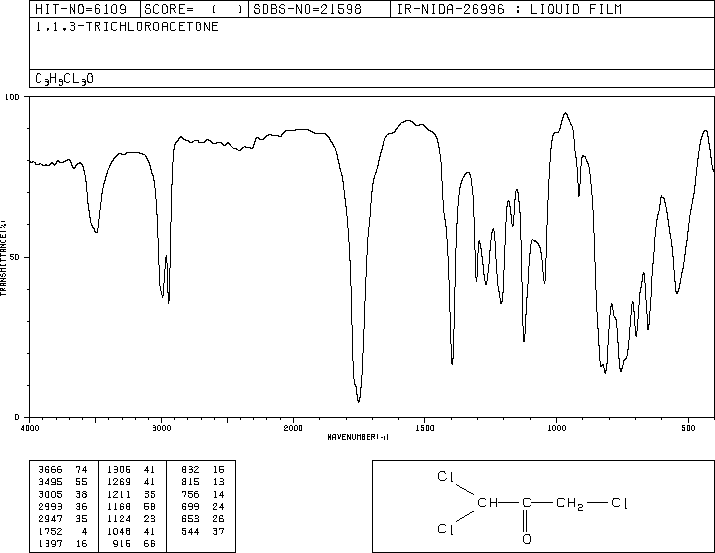The height and width of the screenshot is (553, 715).
Task: Select peak table entry 1048
Action: 131,531
